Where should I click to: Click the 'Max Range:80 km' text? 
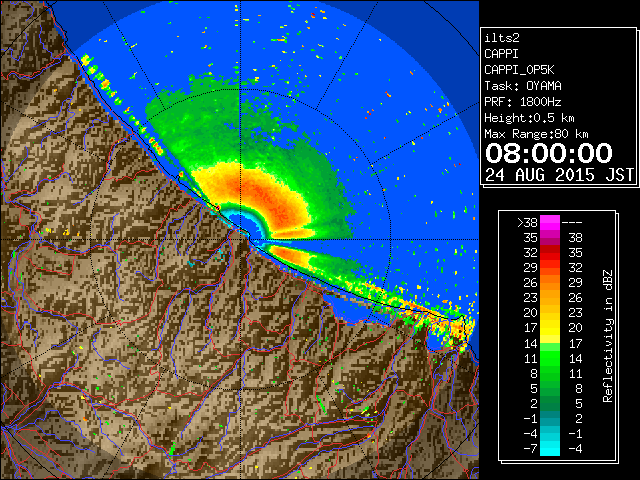(536, 134)
